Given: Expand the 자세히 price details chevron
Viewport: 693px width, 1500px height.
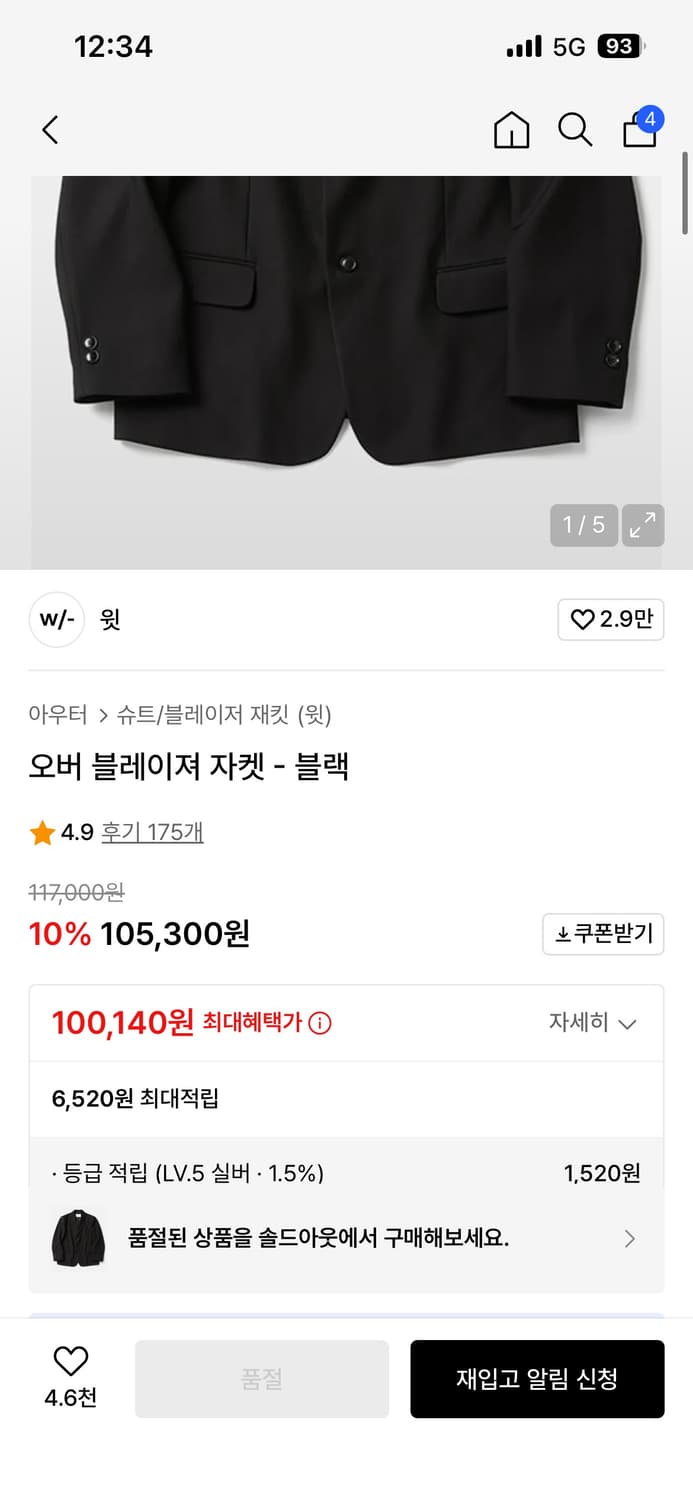Looking at the screenshot, I should [x=628, y=1023].
